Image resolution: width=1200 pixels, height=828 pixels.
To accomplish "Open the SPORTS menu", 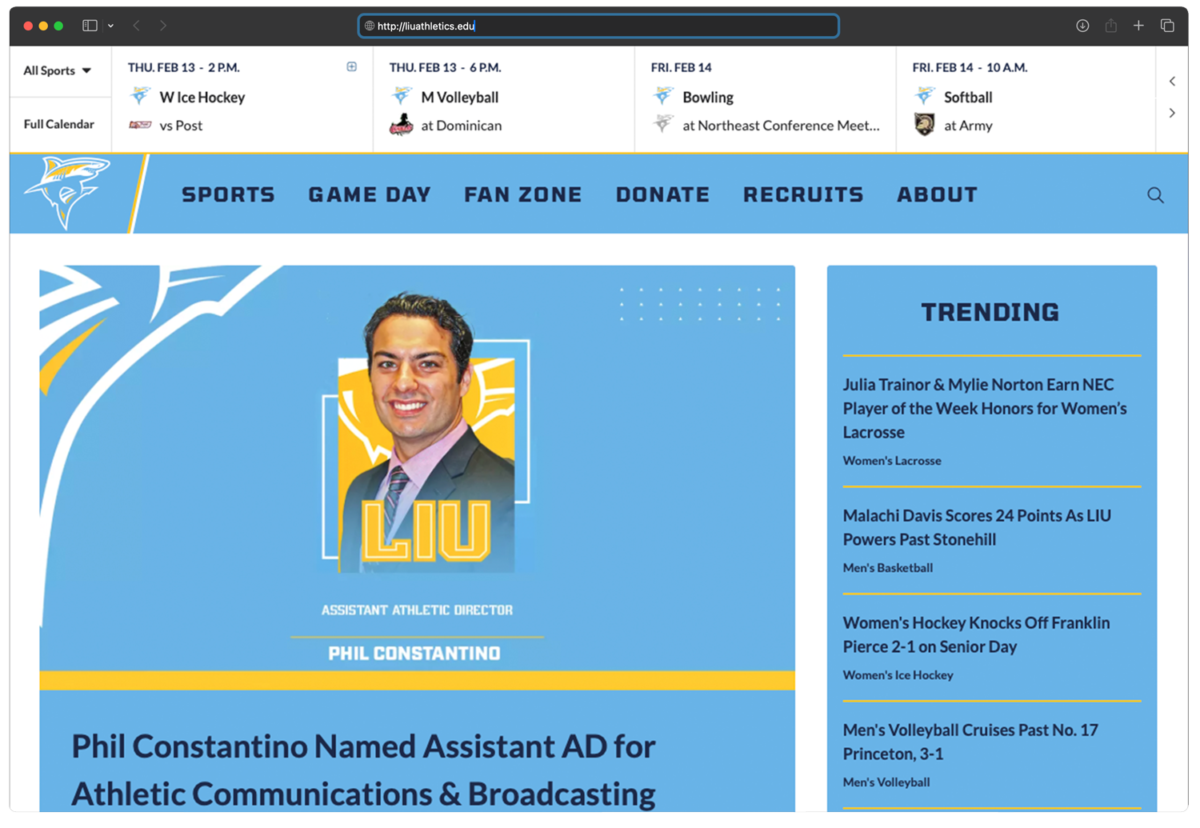I will [228, 195].
